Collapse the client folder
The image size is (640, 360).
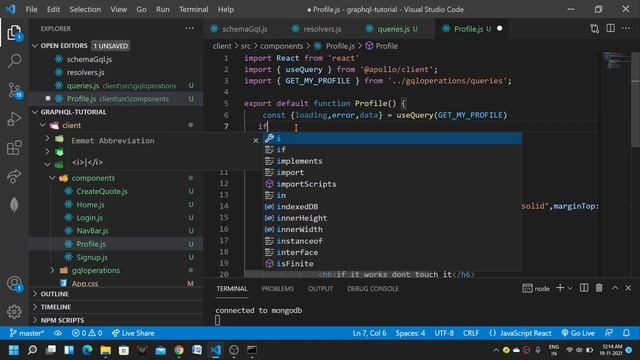pos(42,125)
